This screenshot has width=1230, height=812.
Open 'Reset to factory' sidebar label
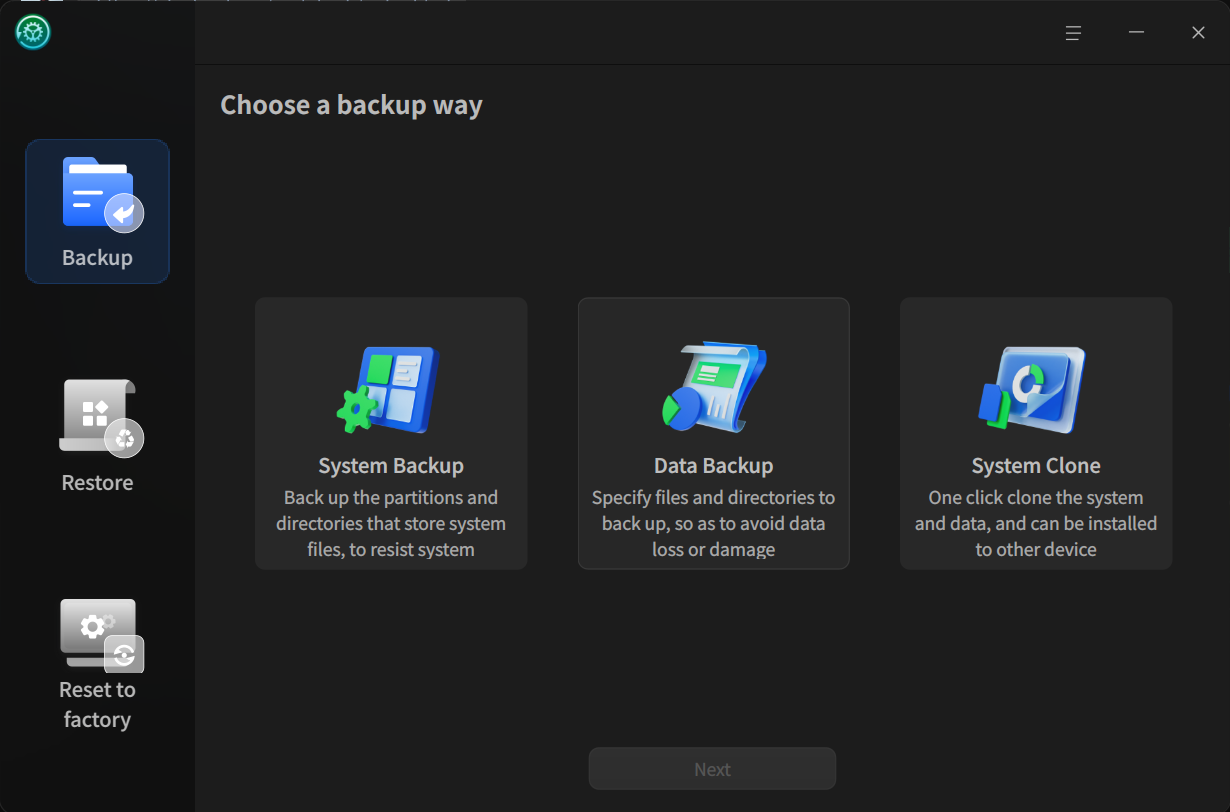[97, 705]
